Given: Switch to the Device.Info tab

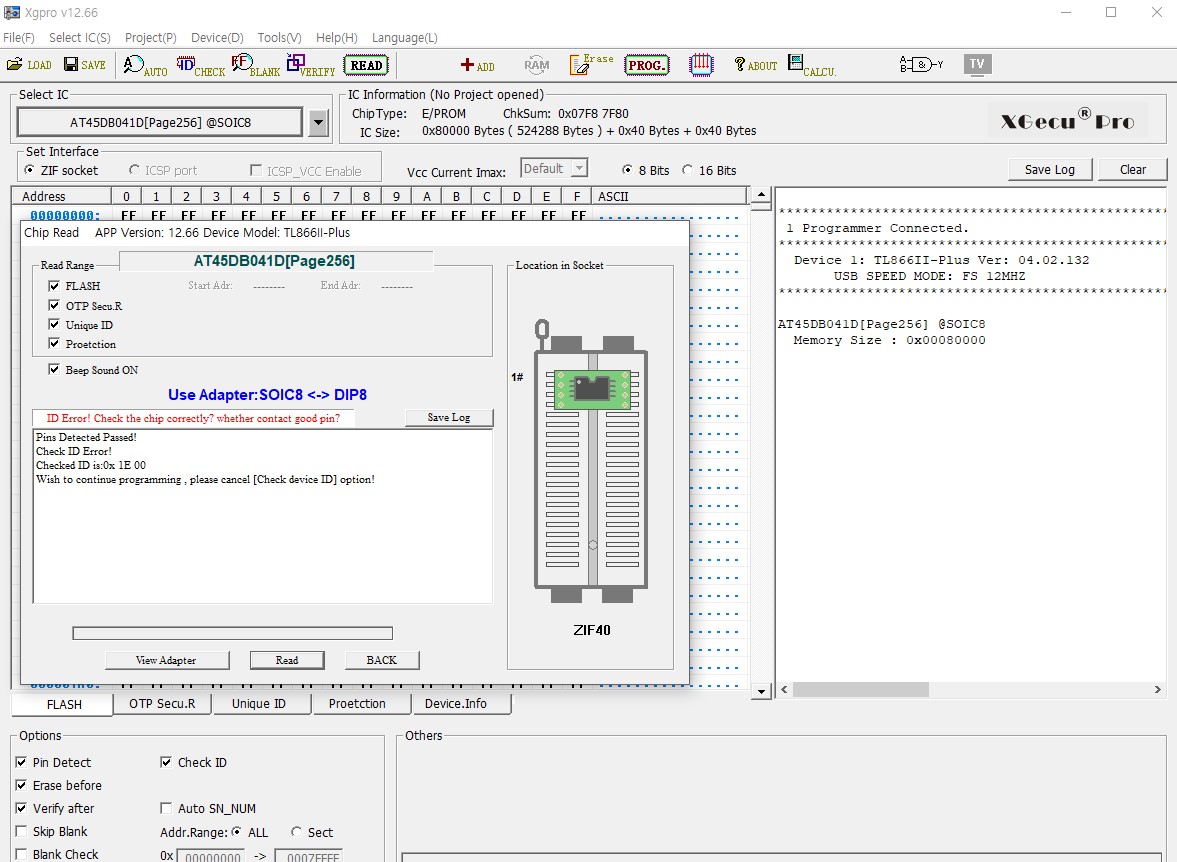Looking at the screenshot, I should click(x=456, y=704).
